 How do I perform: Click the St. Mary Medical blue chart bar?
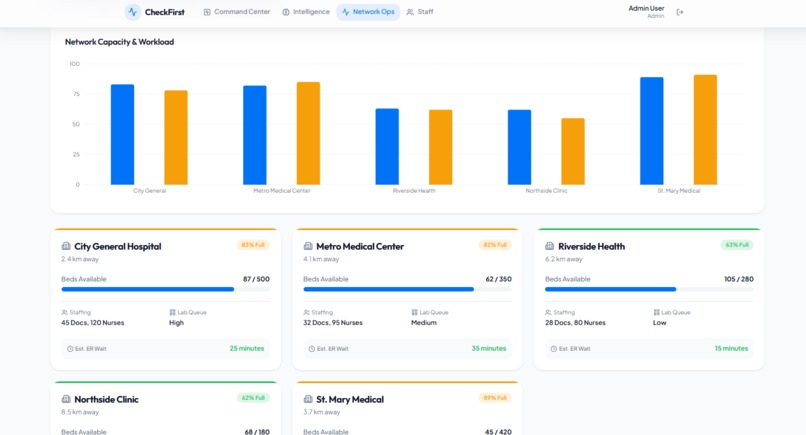click(652, 131)
